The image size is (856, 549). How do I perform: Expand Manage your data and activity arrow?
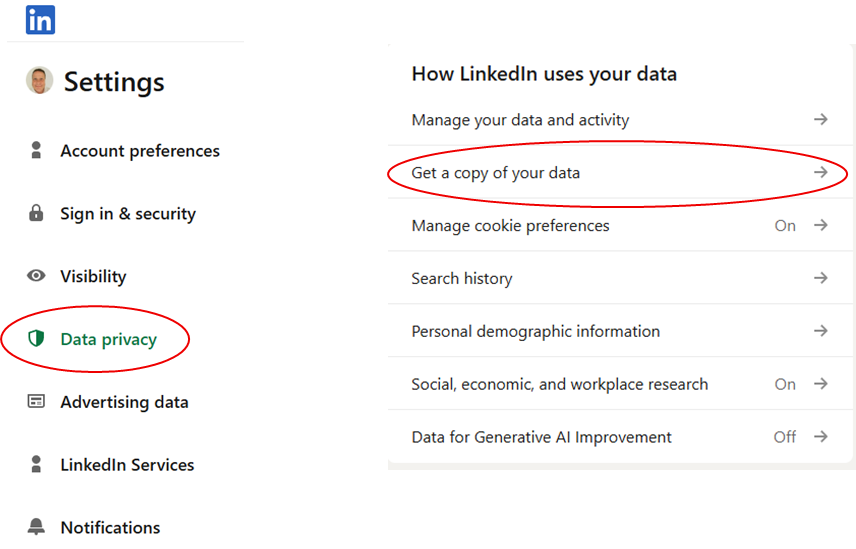click(821, 120)
